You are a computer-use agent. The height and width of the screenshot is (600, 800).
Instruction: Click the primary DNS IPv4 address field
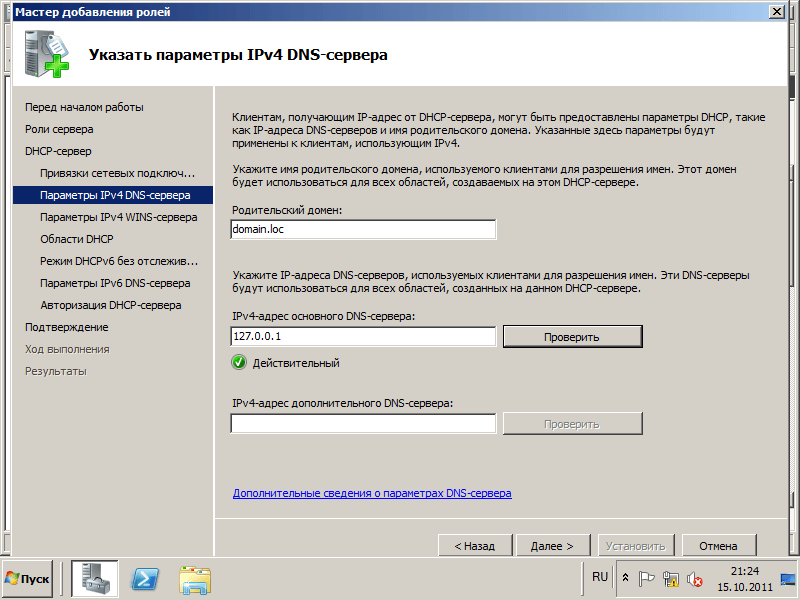point(363,336)
